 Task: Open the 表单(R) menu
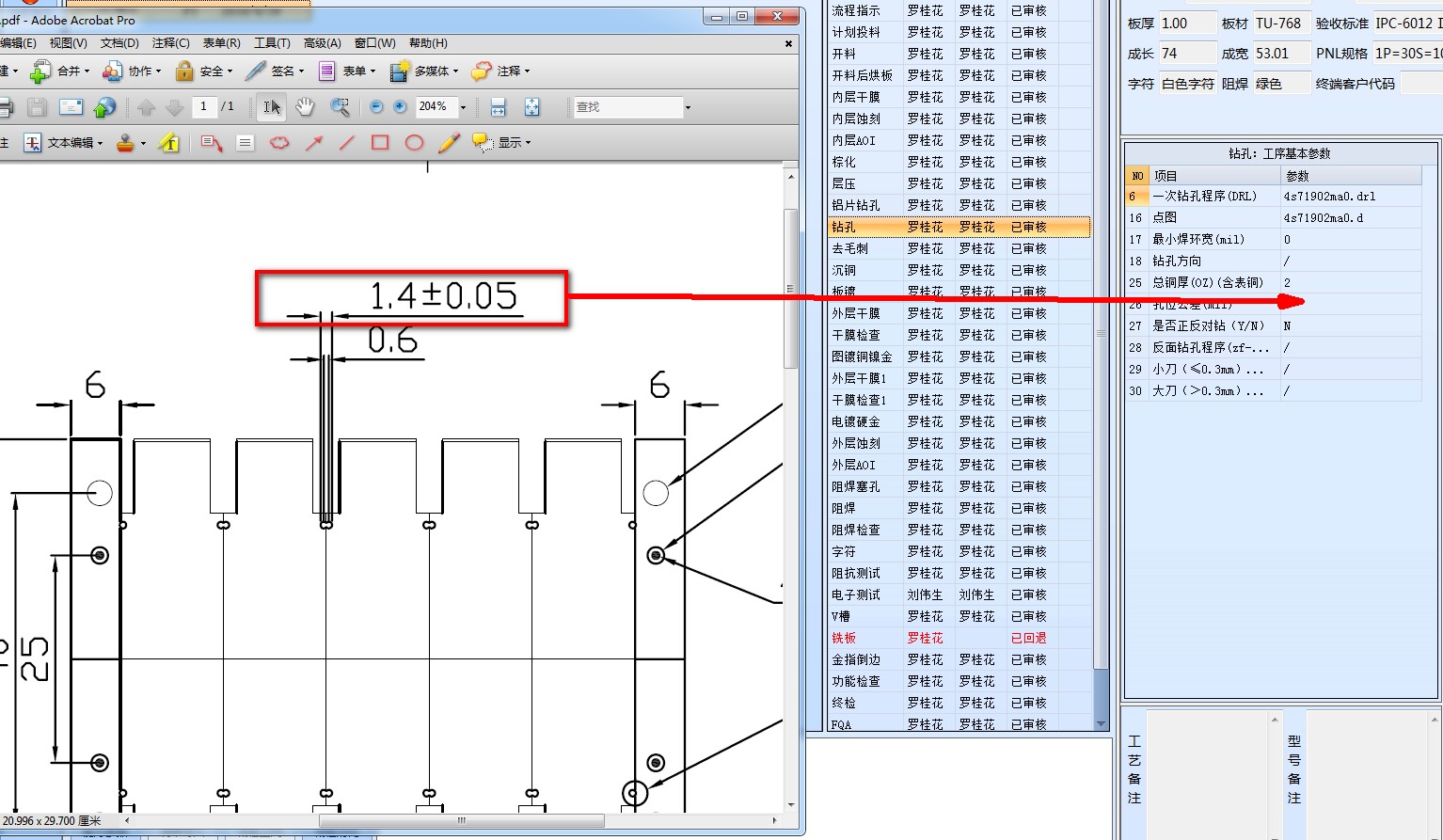(x=221, y=43)
